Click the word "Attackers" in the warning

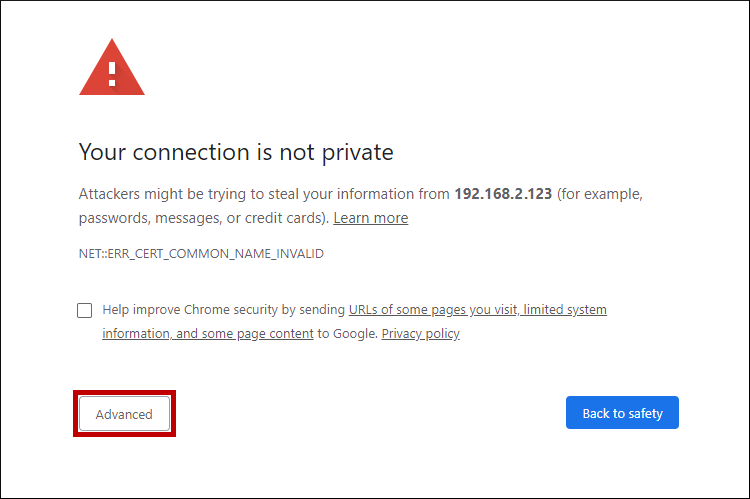[x=111, y=193]
